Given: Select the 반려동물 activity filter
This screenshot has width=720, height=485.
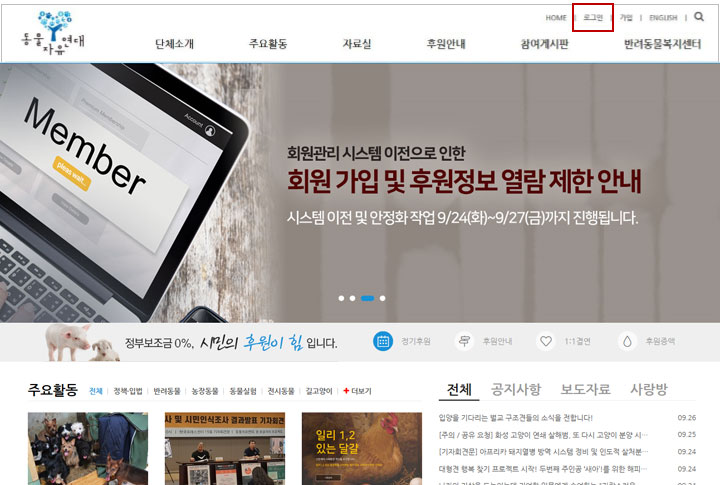Looking at the screenshot, I should tap(167, 391).
